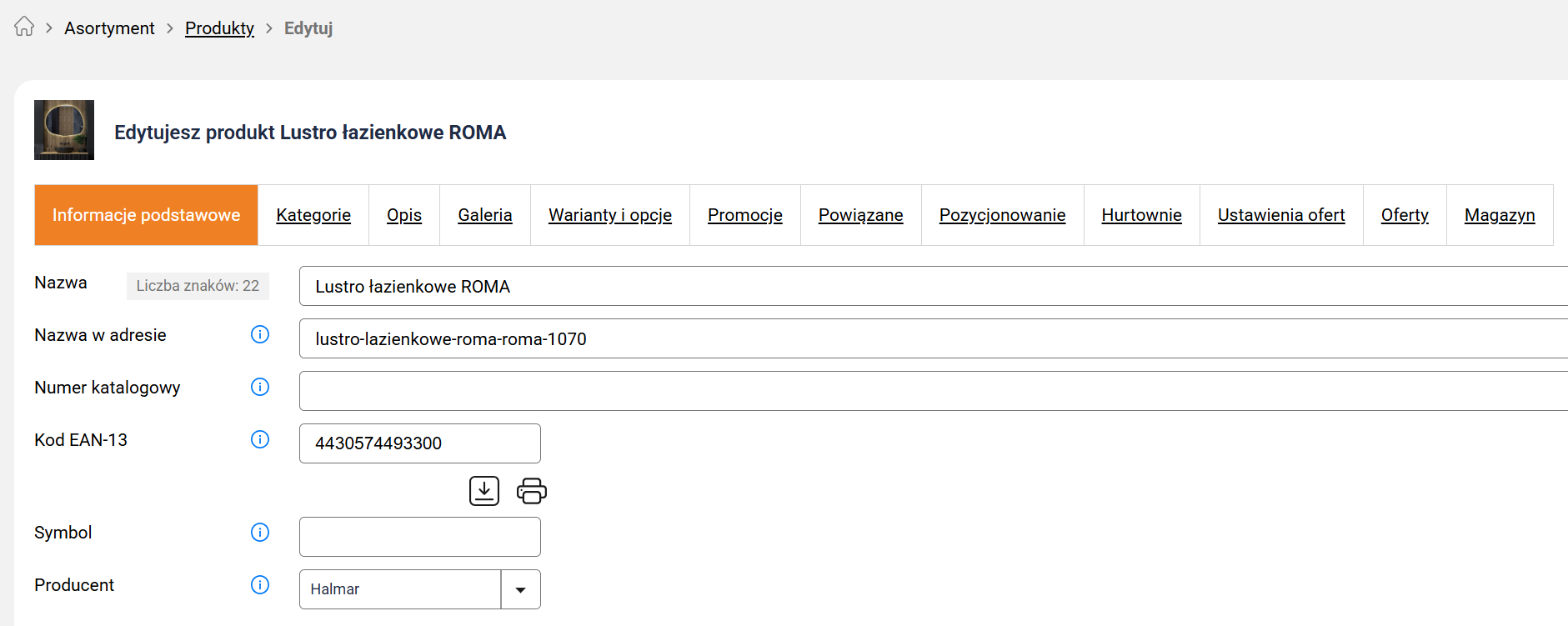Open the Halmar producer combo box

pos(400,589)
